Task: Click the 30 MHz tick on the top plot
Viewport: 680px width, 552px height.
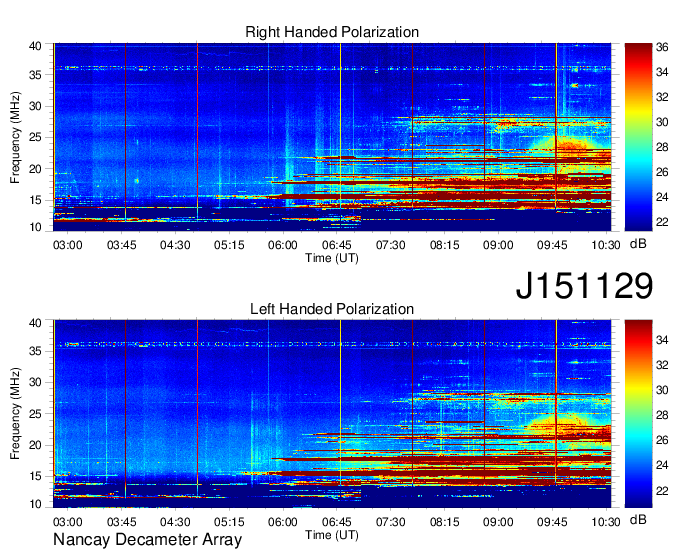Action: click(x=35, y=106)
